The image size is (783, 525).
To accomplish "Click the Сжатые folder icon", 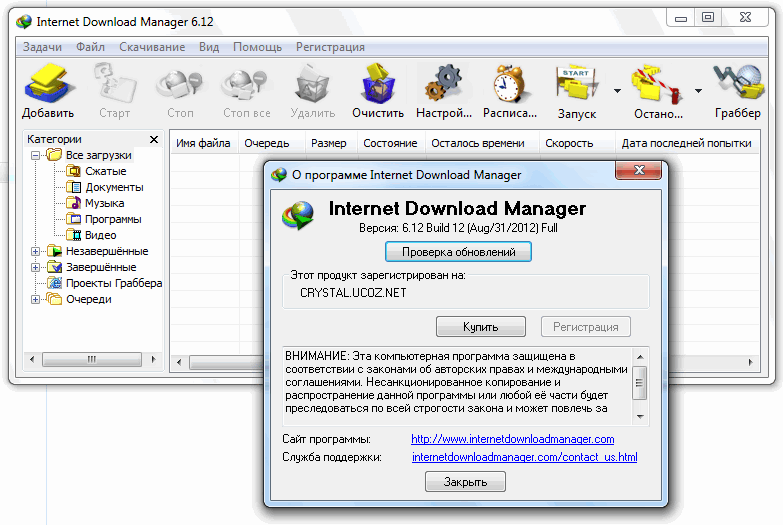I will 74,171.
